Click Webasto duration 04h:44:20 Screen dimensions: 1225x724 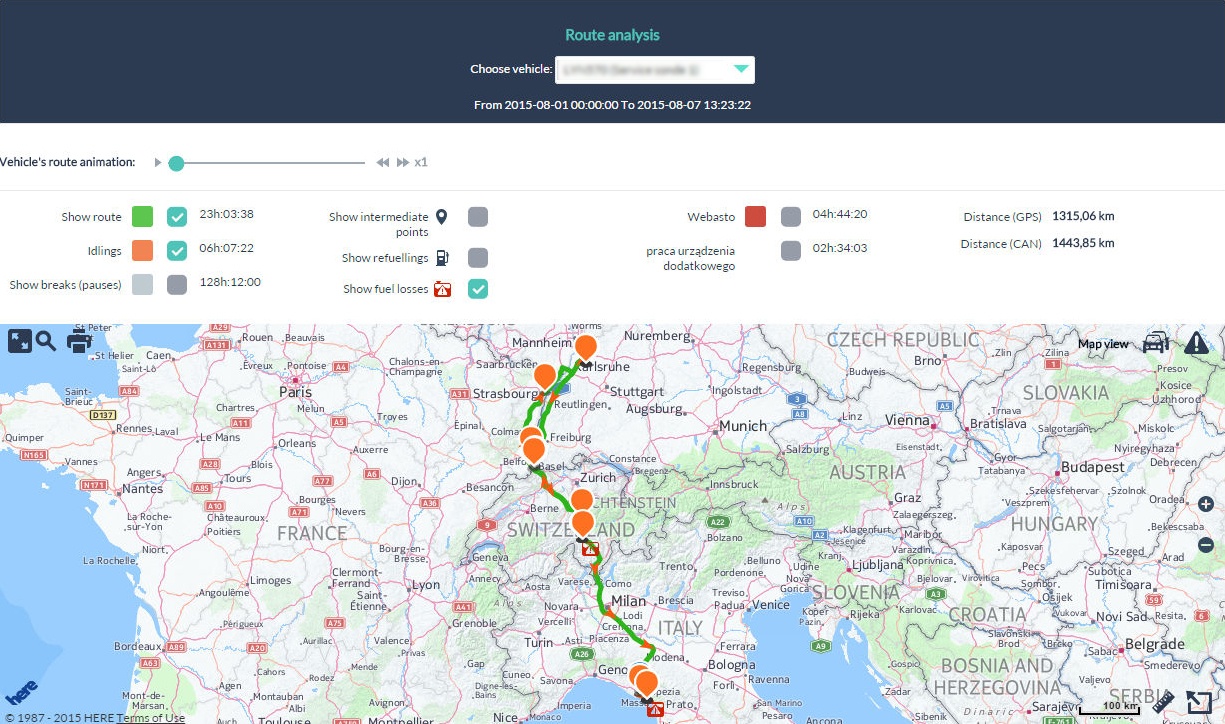[840, 214]
